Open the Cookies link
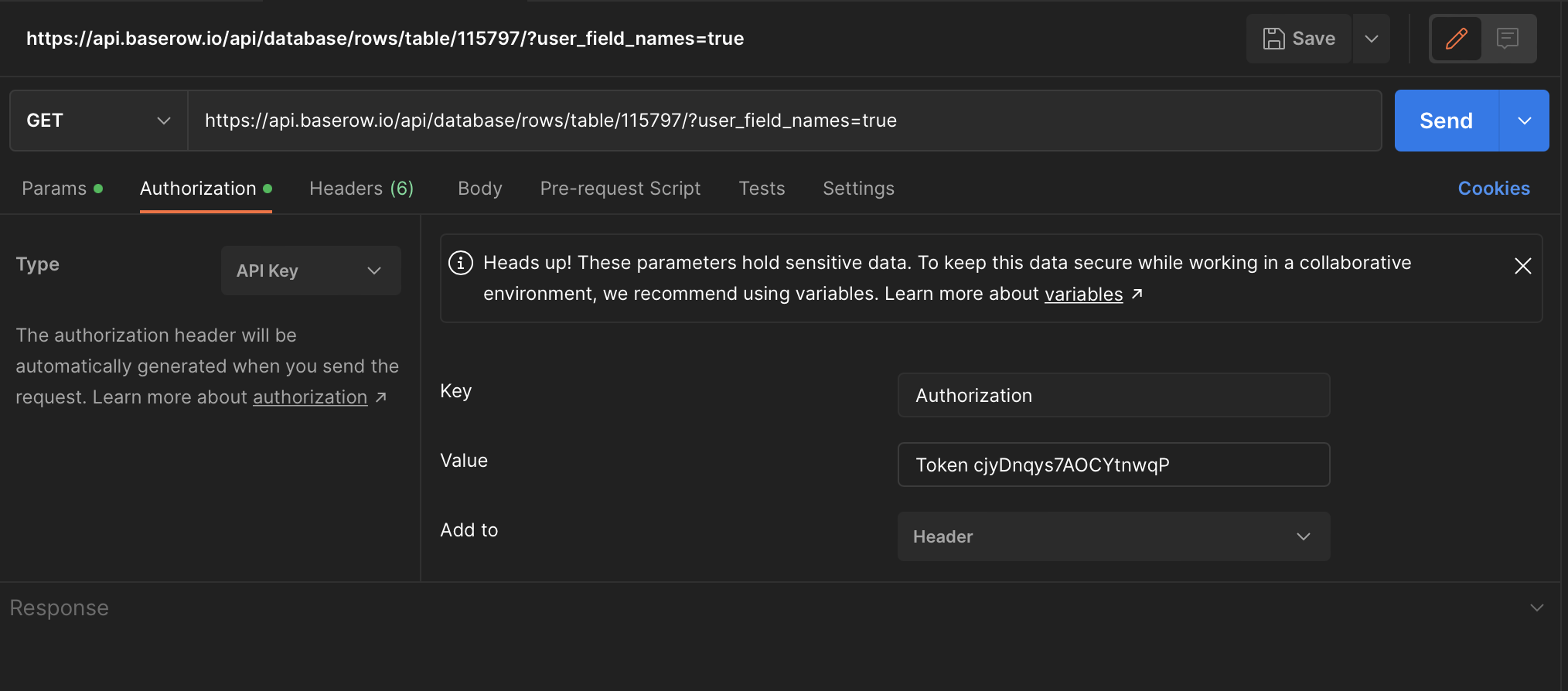This screenshot has height=691, width=1568. pyautogui.click(x=1494, y=189)
